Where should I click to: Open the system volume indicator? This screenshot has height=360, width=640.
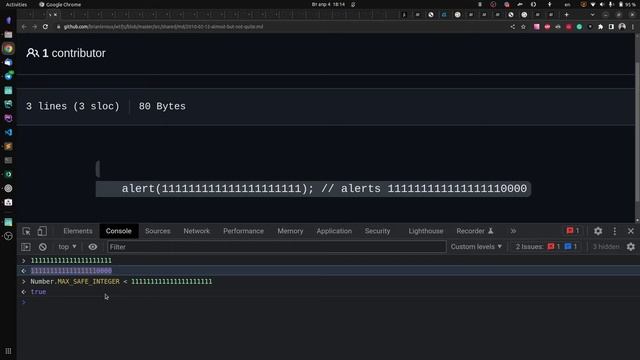click(602, 4)
